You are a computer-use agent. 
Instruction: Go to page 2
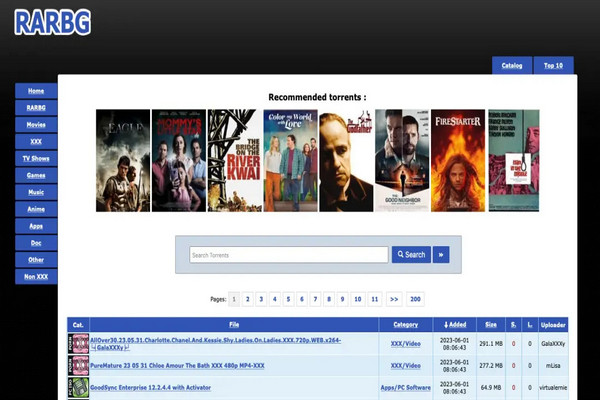[248, 299]
